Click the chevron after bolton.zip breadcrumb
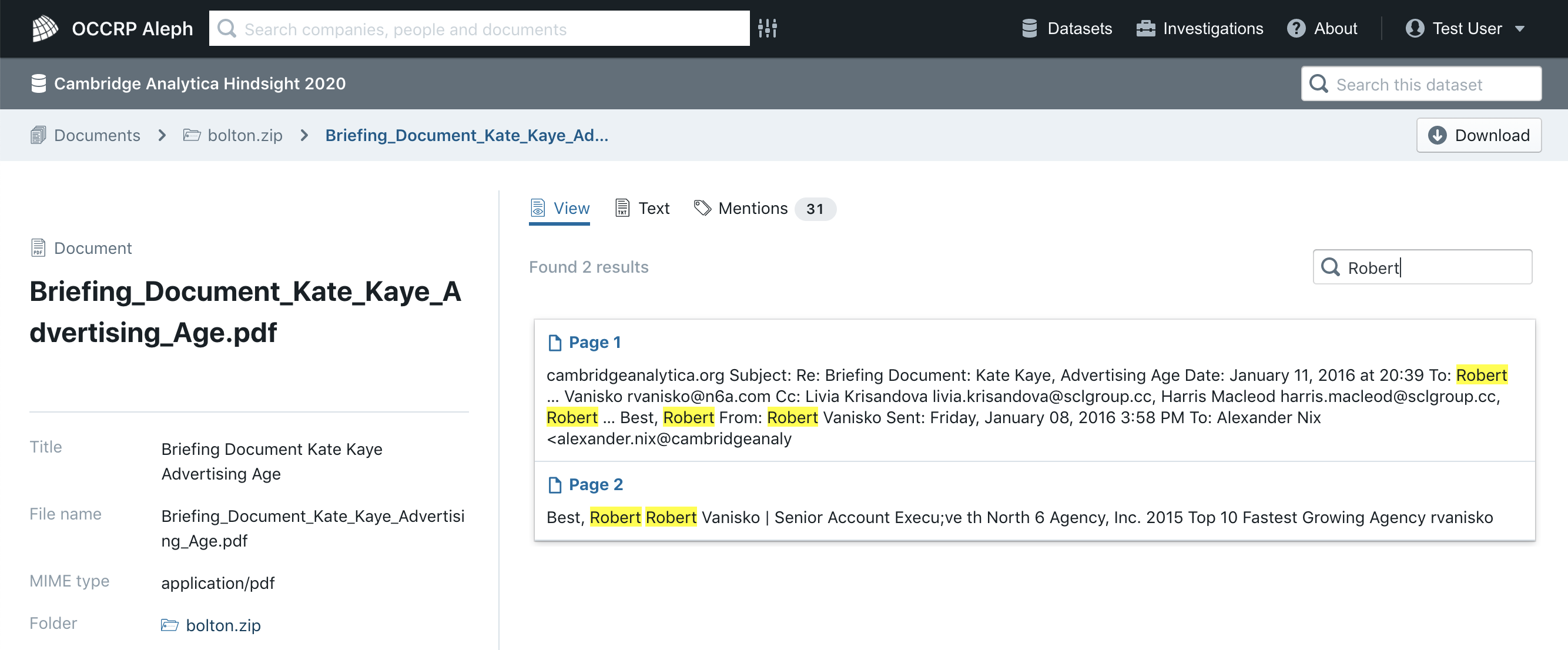The image size is (1568, 650). (304, 135)
